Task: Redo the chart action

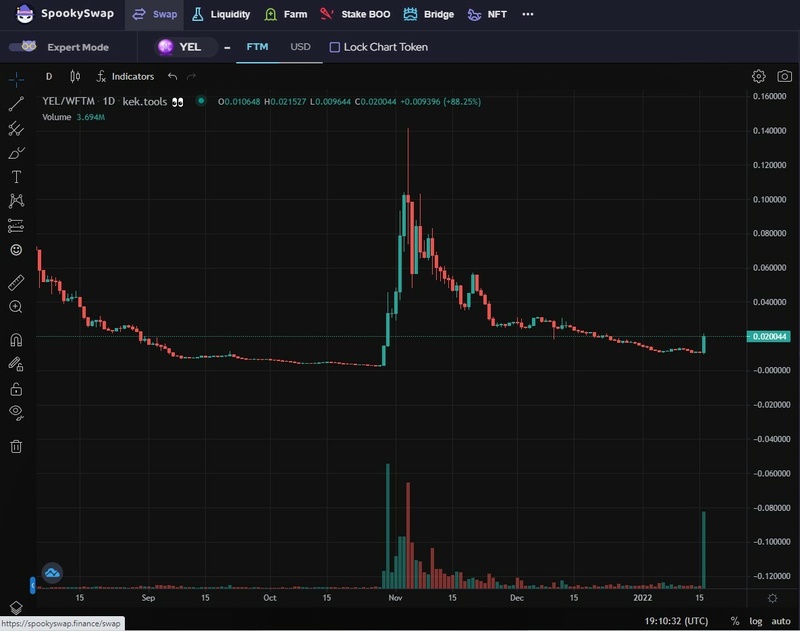Action: [x=191, y=77]
